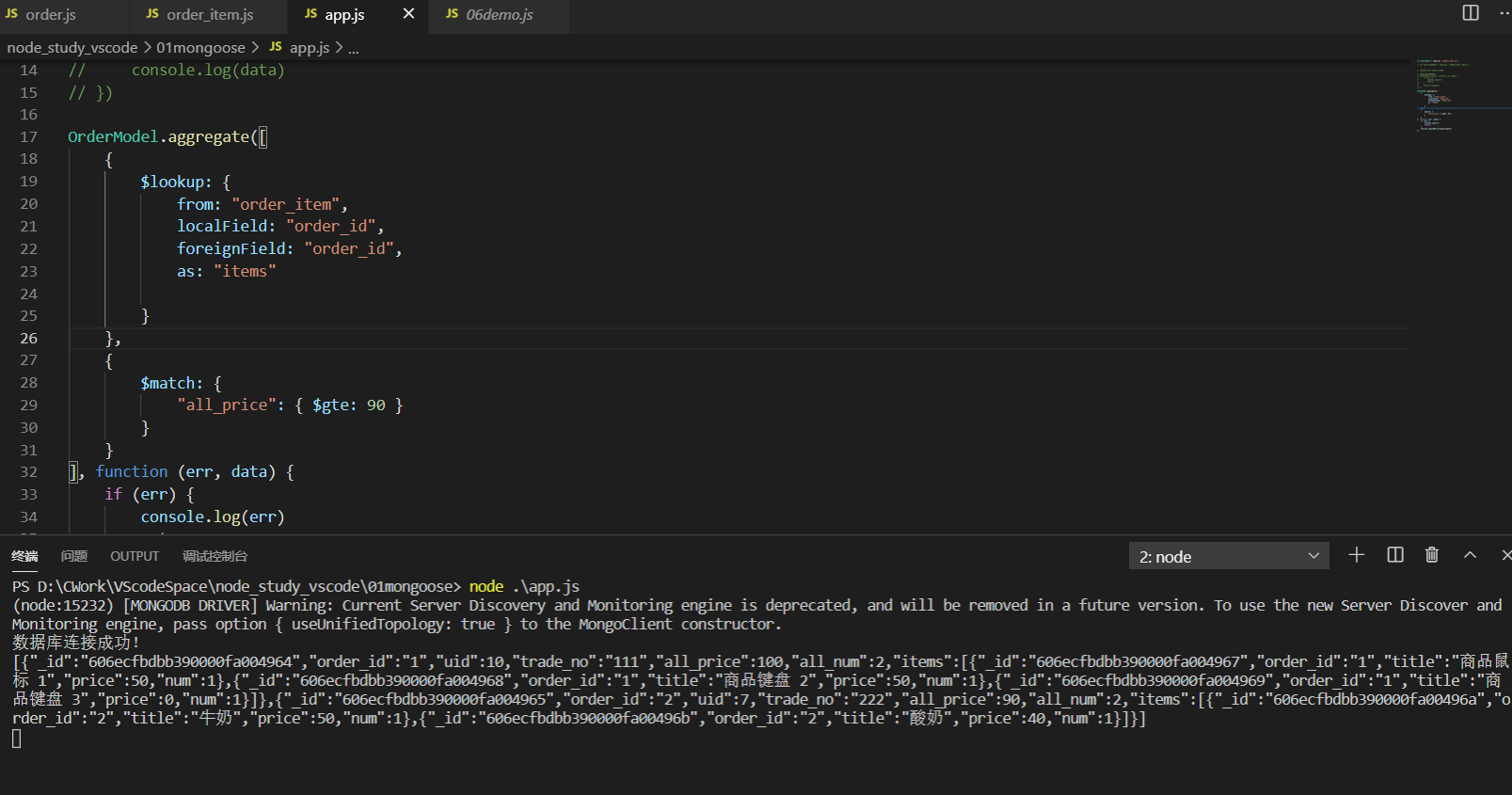Click the MONGODB DRIVER warning text
1512x795 pixels.
coord(758,615)
